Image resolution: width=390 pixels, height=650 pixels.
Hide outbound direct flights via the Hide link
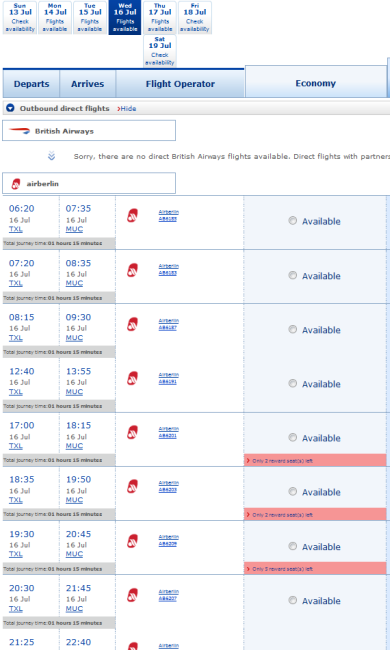coord(126,109)
